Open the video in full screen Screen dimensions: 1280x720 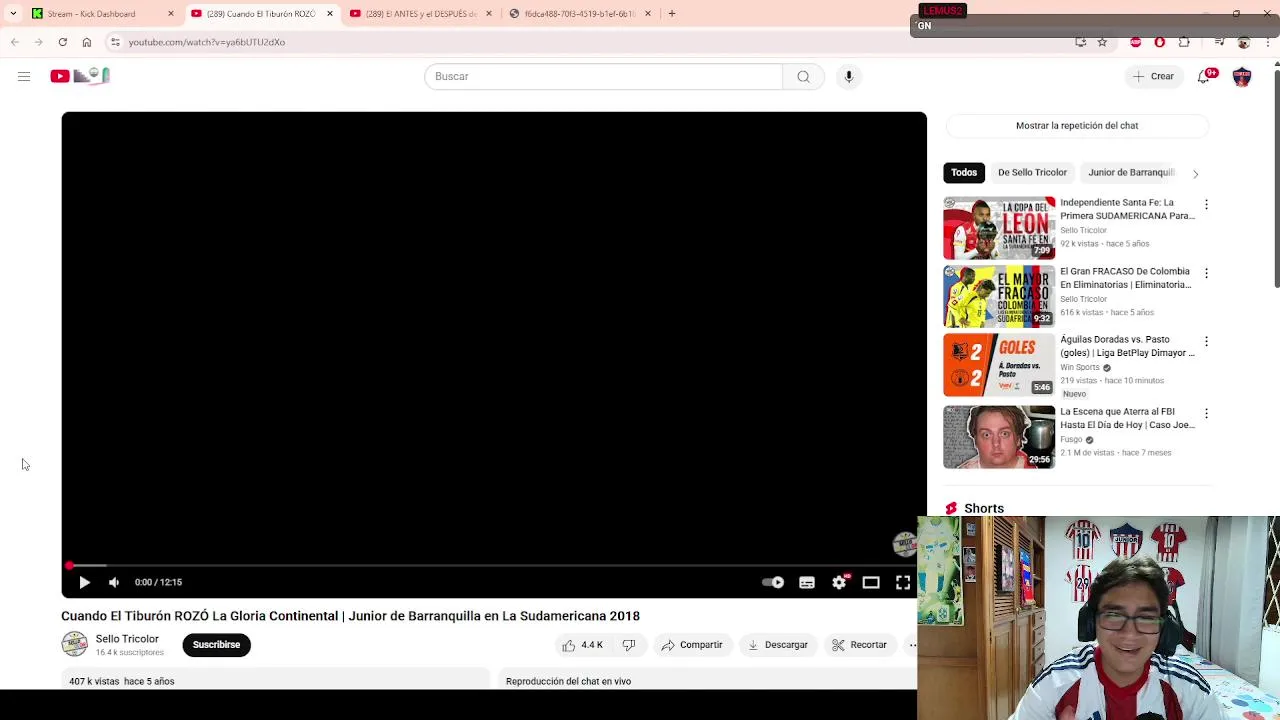[903, 582]
